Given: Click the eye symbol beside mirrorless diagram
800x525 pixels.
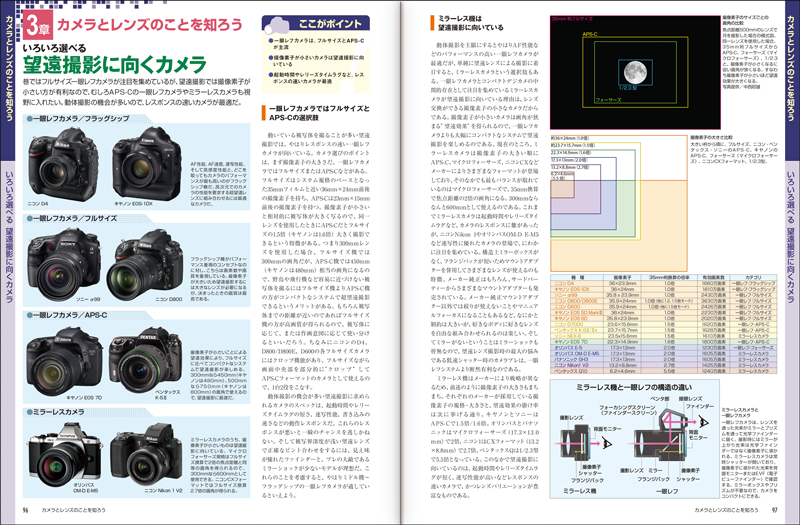Looking at the screenshot, I should 607,444.
